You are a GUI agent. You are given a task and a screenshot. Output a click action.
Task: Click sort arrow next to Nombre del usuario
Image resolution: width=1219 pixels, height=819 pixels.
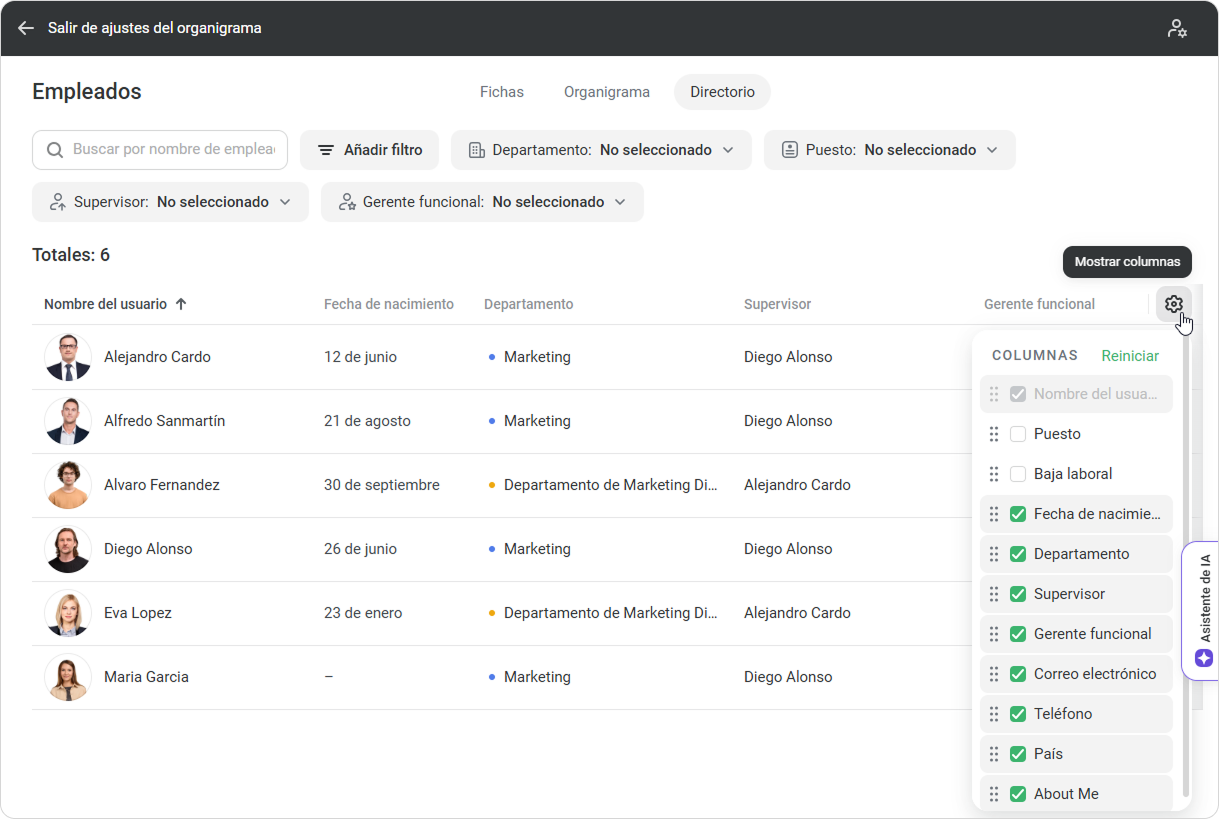tap(181, 304)
